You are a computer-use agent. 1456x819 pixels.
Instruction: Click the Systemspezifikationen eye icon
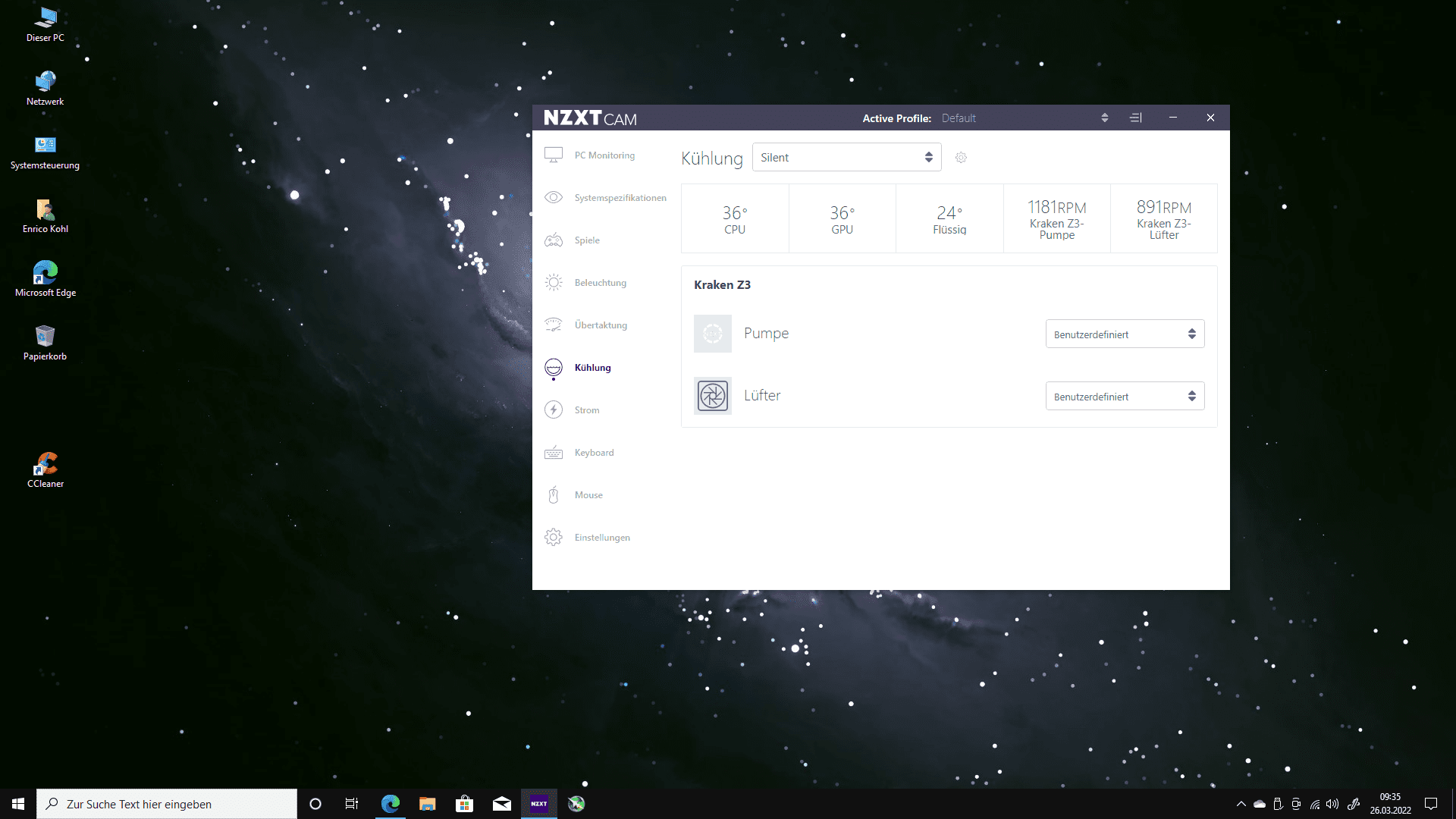coord(554,198)
